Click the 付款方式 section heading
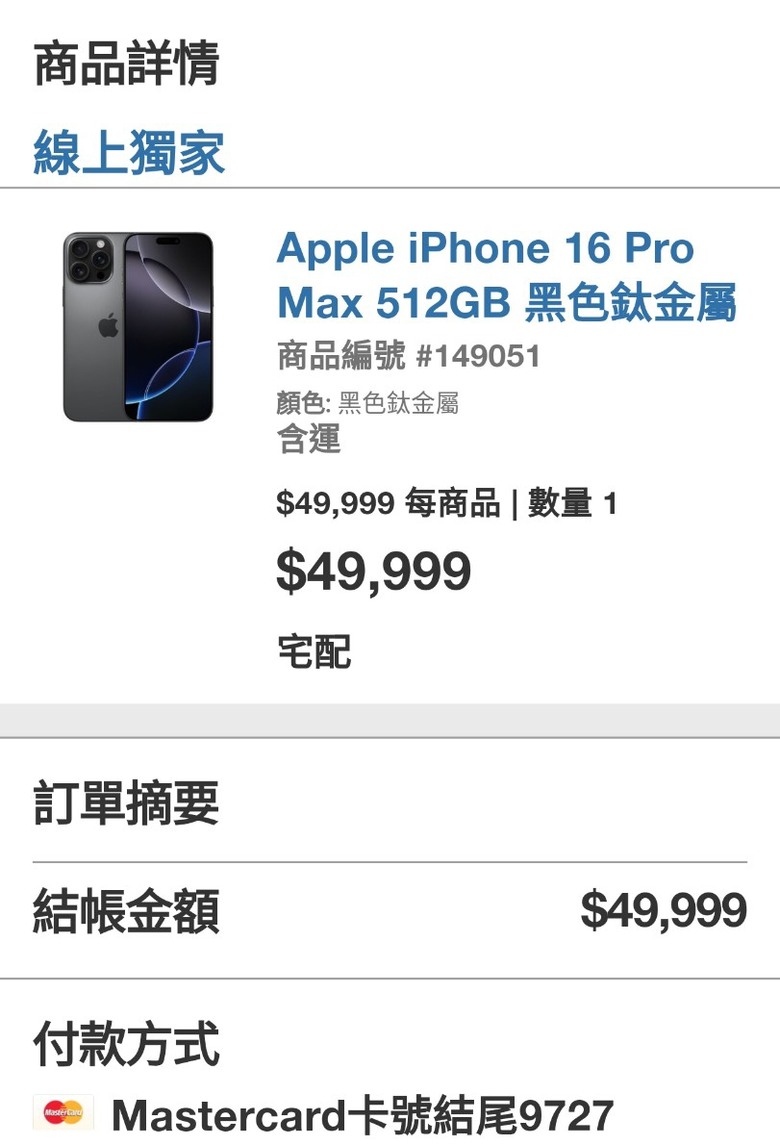This screenshot has height=1145, width=780. pyautogui.click(x=126, y=1043)
